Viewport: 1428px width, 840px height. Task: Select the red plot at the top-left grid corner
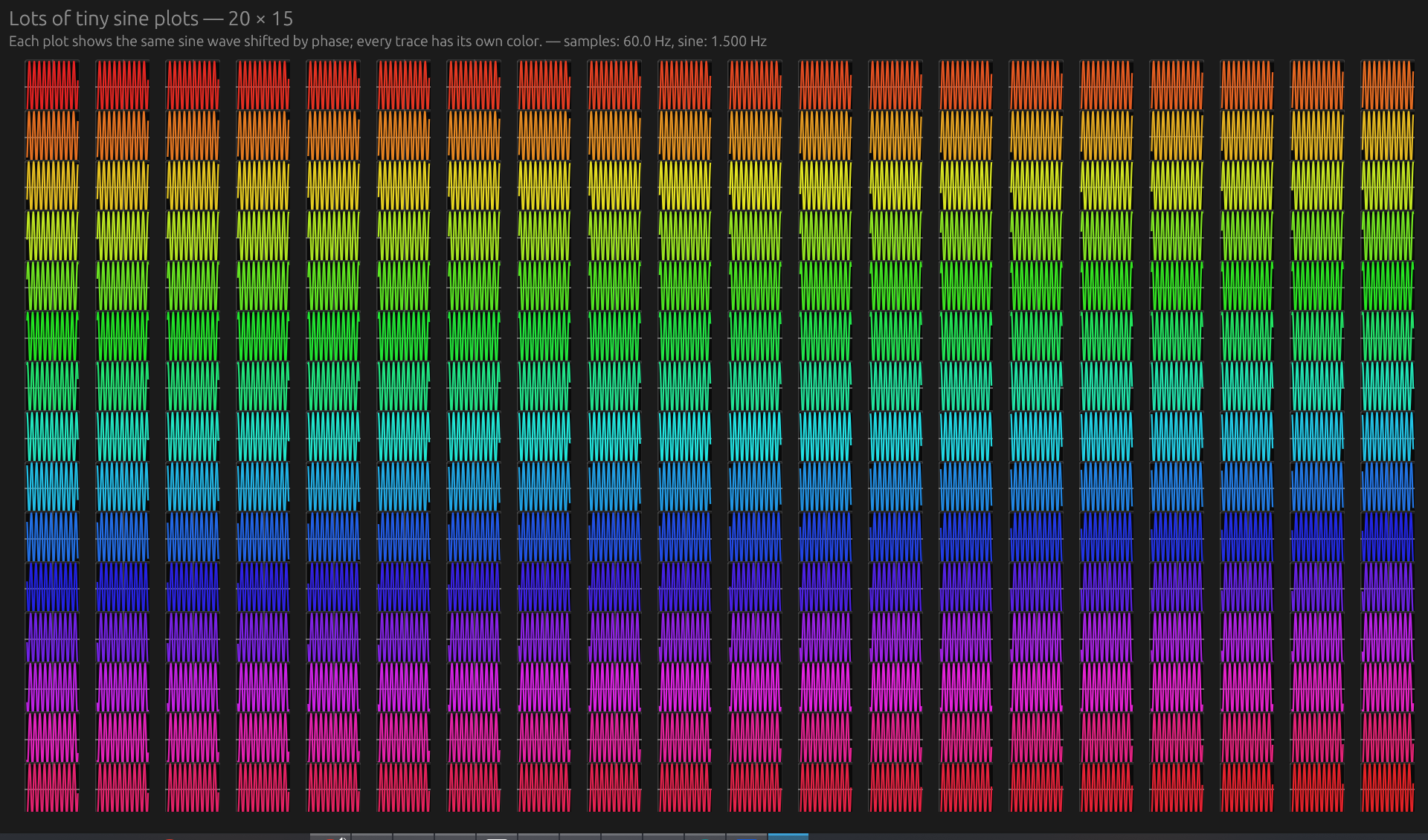(x=52, y=85)
